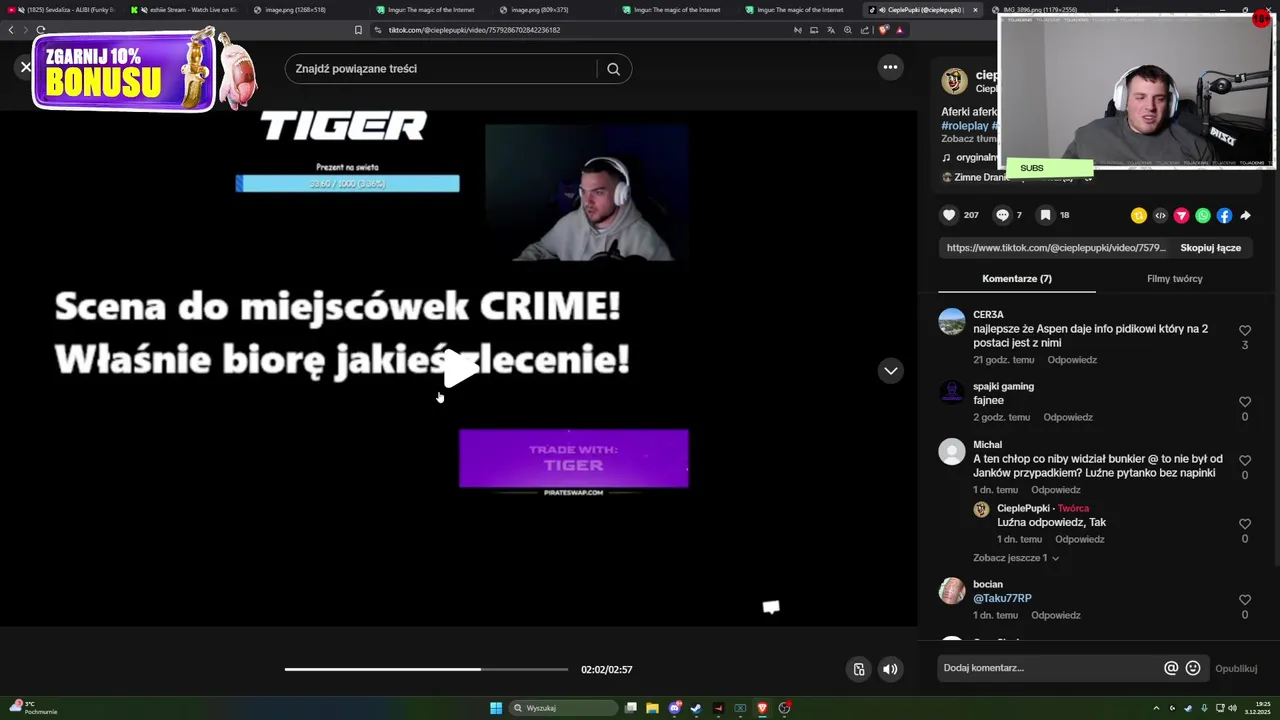This screenshot has width=1280, height=720.
Task: Reply to spajki gaming's comment
Action: click(x=1068, y=418)
